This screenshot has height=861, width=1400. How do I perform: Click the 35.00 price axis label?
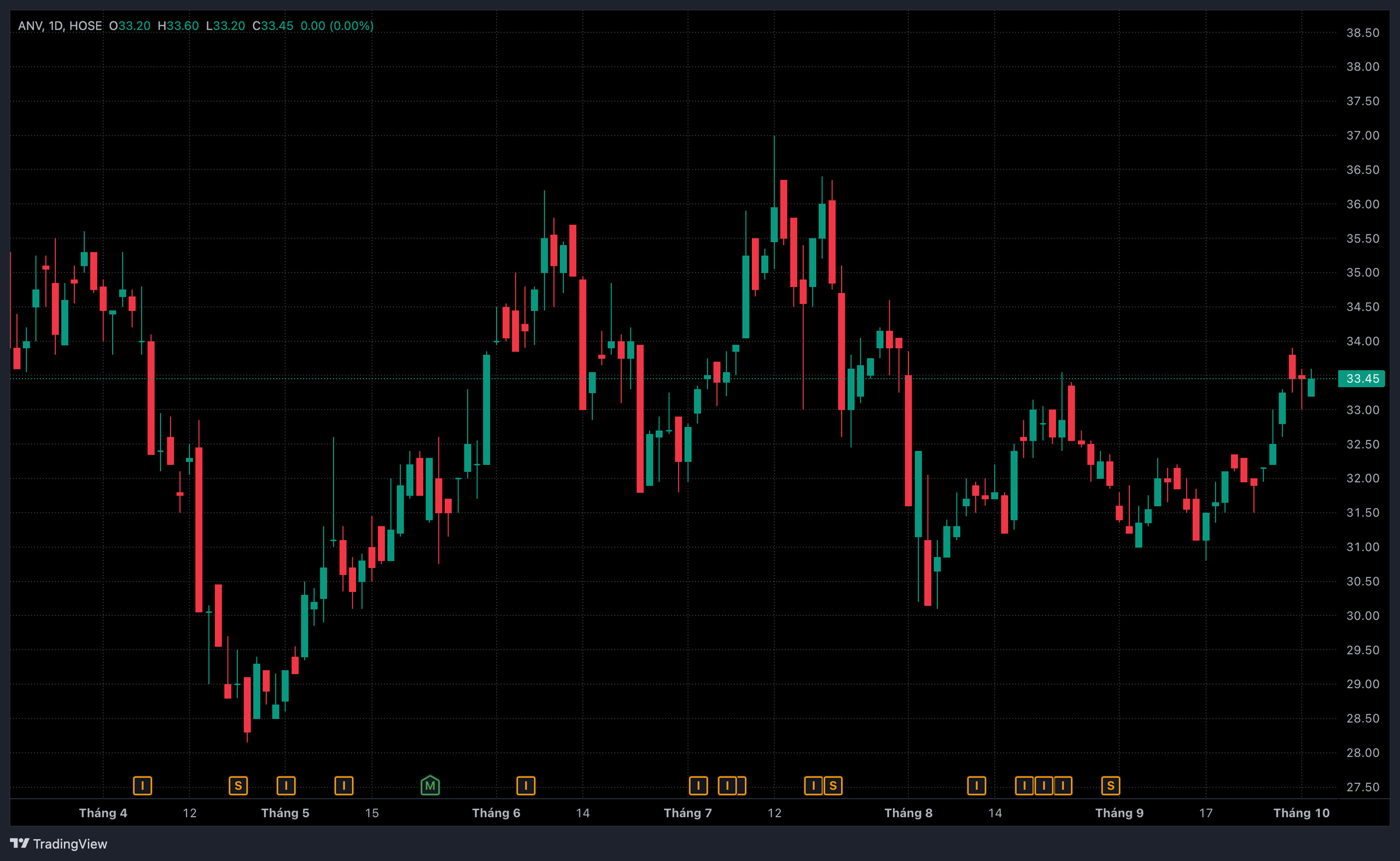(x=1362, y=272)
